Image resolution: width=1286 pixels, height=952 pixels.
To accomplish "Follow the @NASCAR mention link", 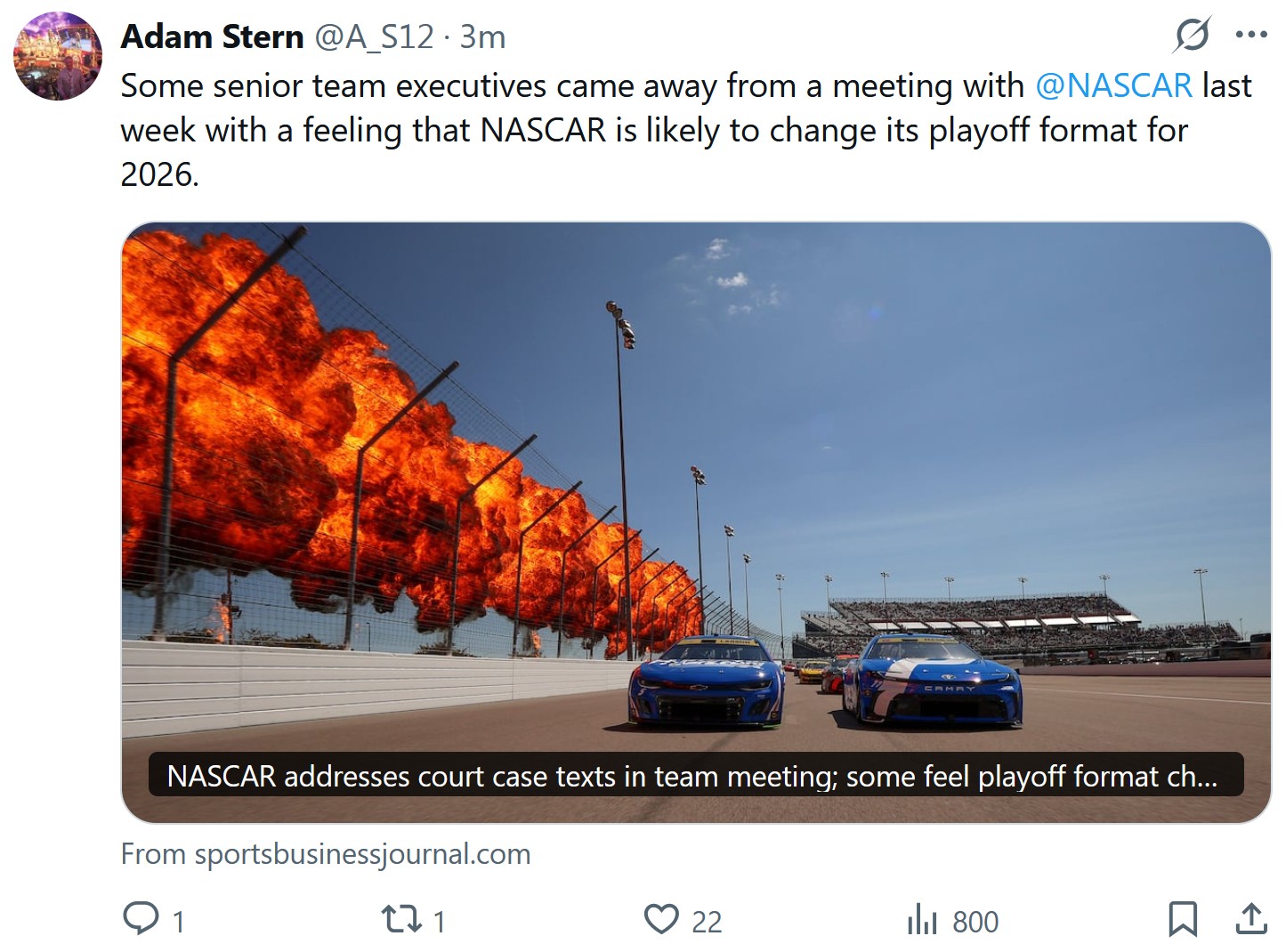I will tap(1113, 85).
